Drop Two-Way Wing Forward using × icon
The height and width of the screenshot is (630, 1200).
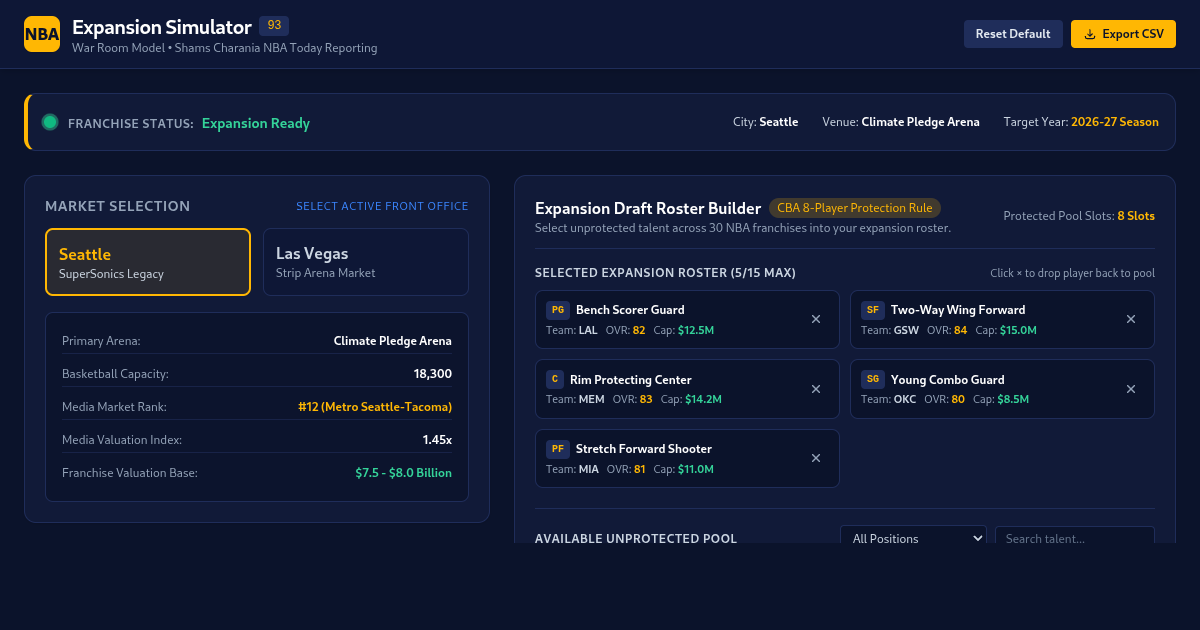[1131, 319]
